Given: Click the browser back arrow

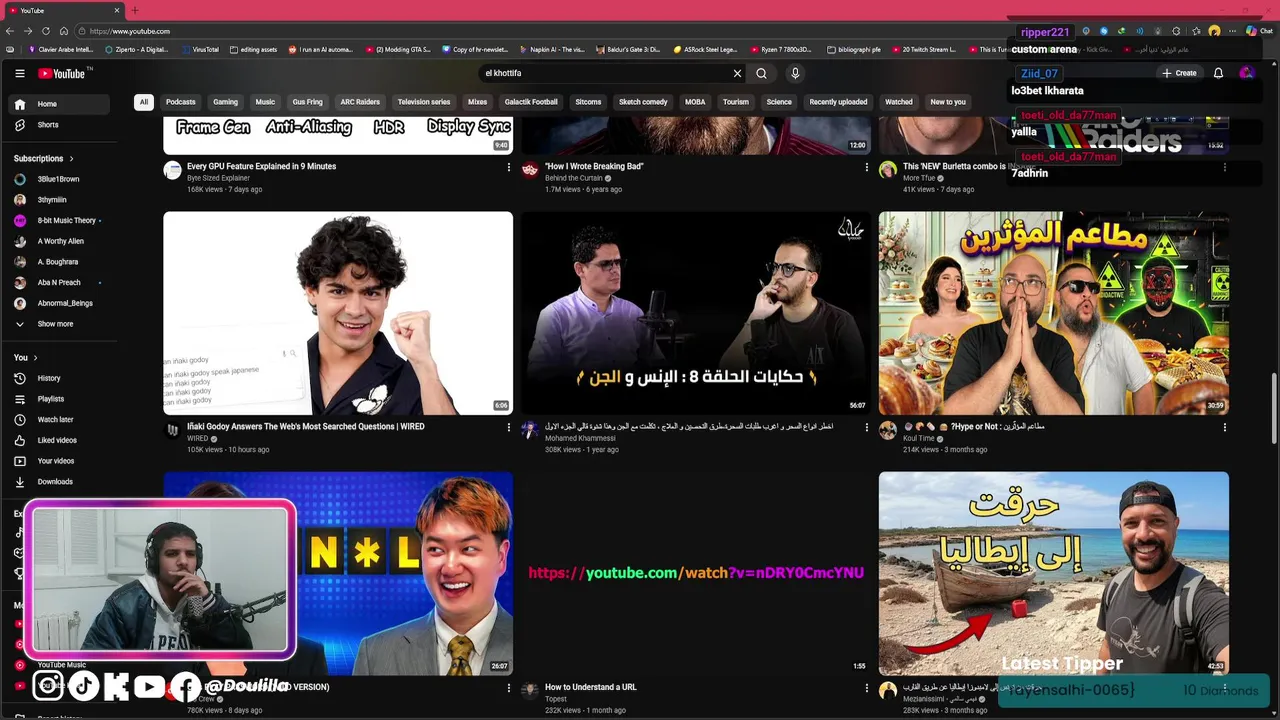Looking at the screenshot, I should point(11,31).
